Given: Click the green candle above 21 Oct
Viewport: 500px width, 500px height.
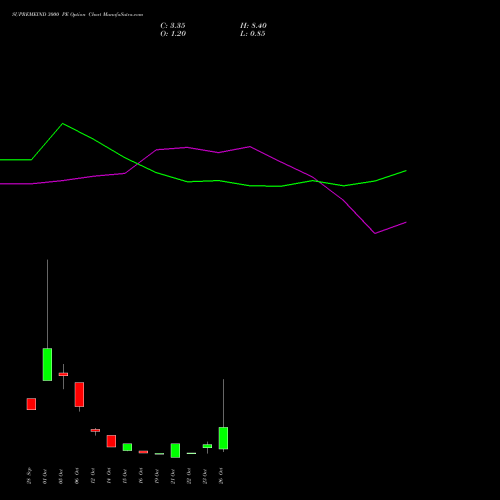Looking at the screenshot, I should [175, 450].
